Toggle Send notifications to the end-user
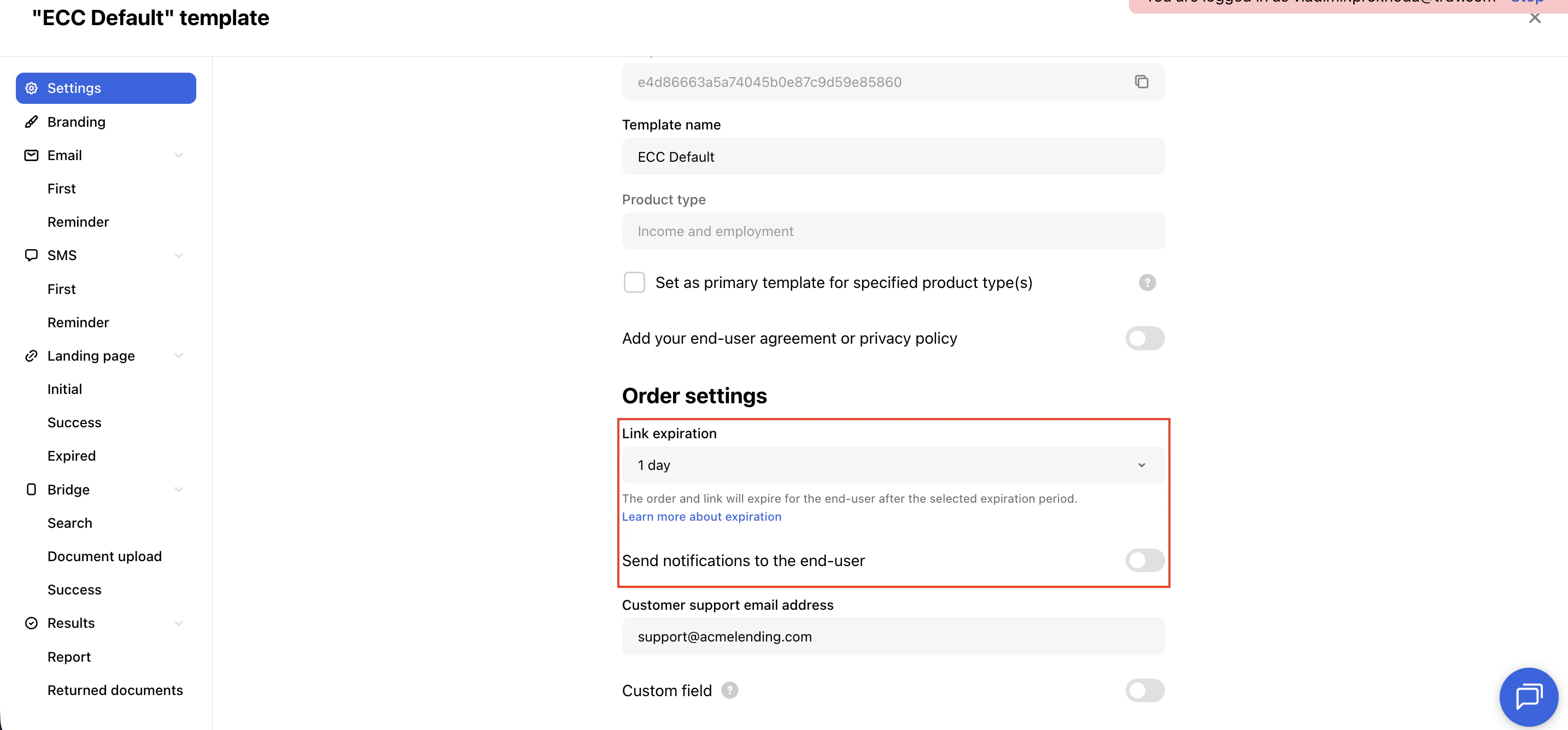 pyautogui.click(x=1144, y=560)
